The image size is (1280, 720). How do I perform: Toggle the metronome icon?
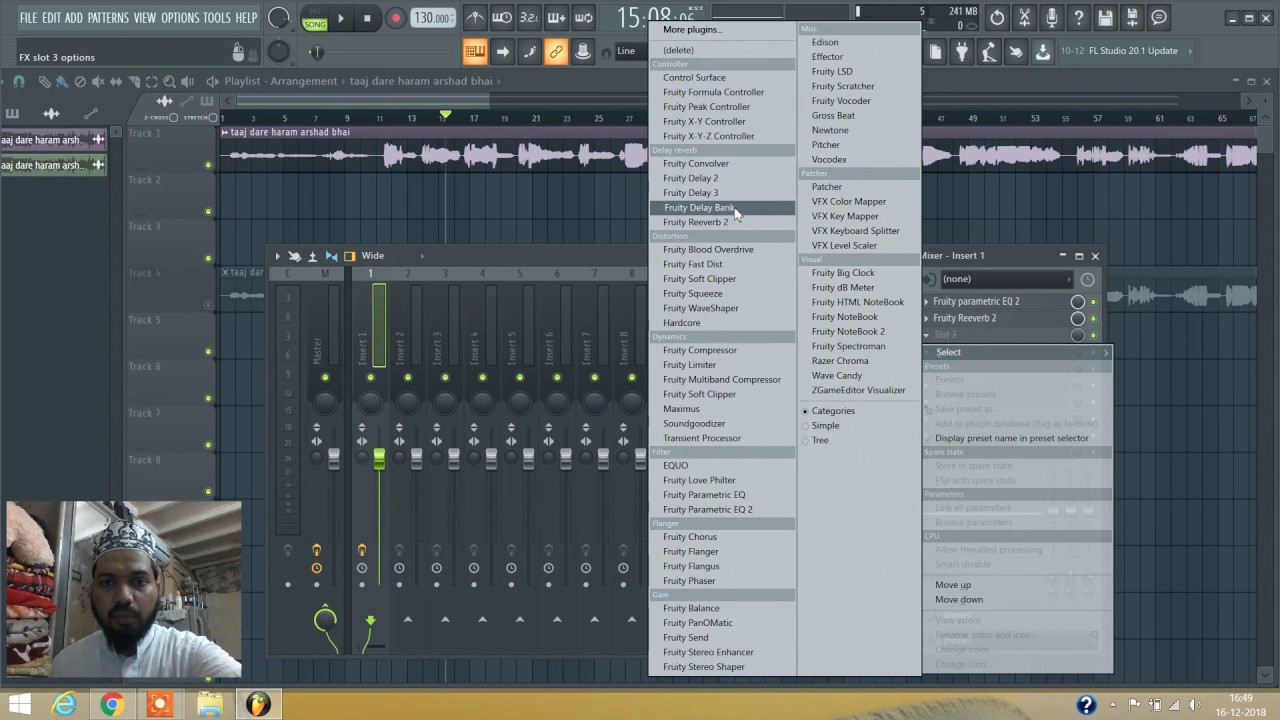pos(476,18)
